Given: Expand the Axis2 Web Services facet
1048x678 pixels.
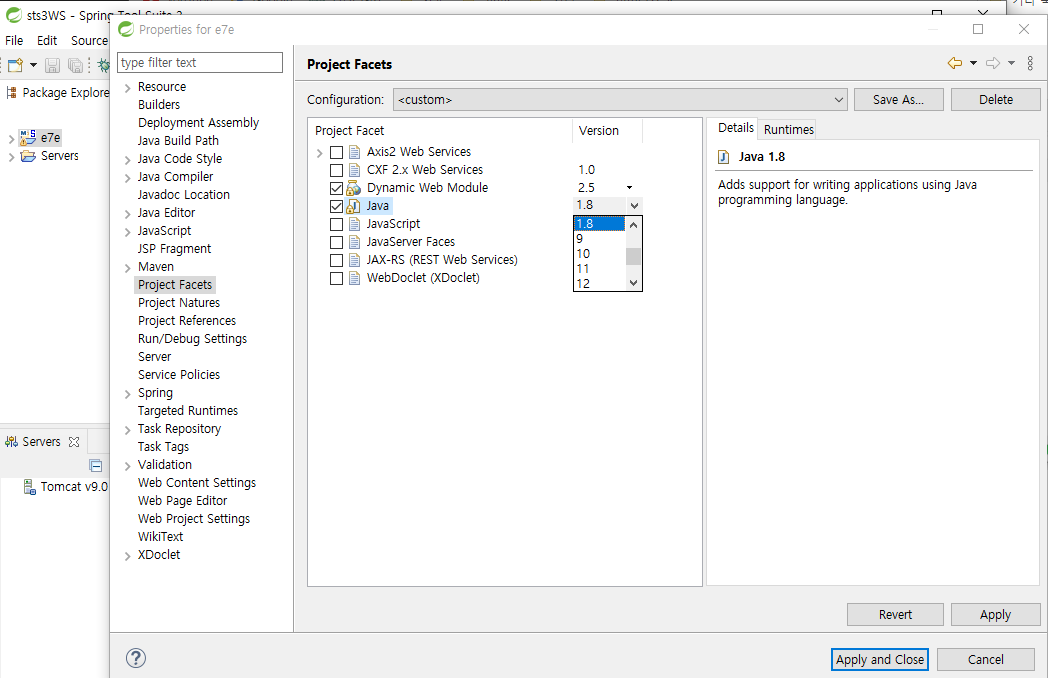Looking at the screenshot, I should point(319,153).
